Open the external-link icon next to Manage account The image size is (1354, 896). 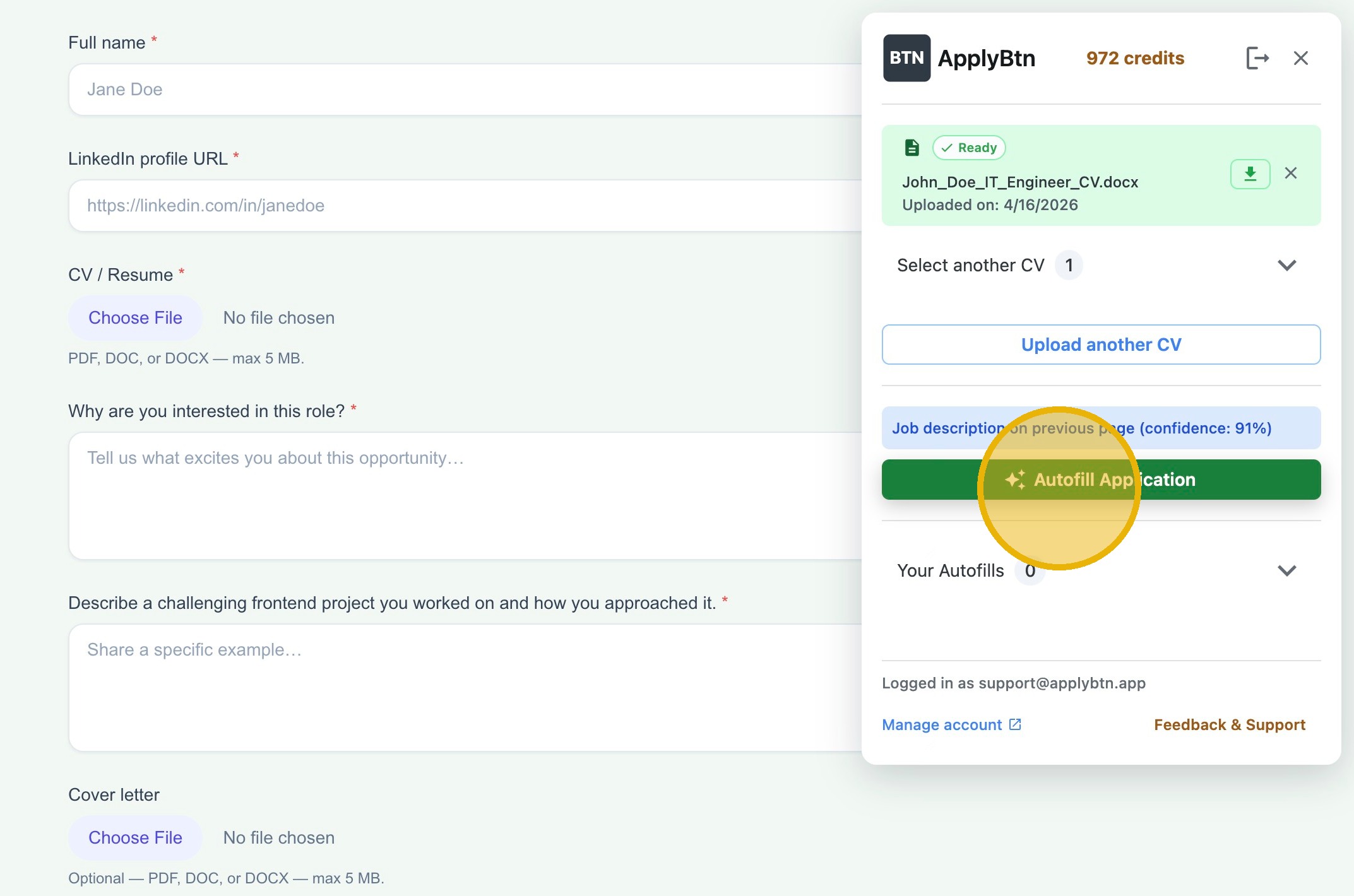tap(1014, 724)
